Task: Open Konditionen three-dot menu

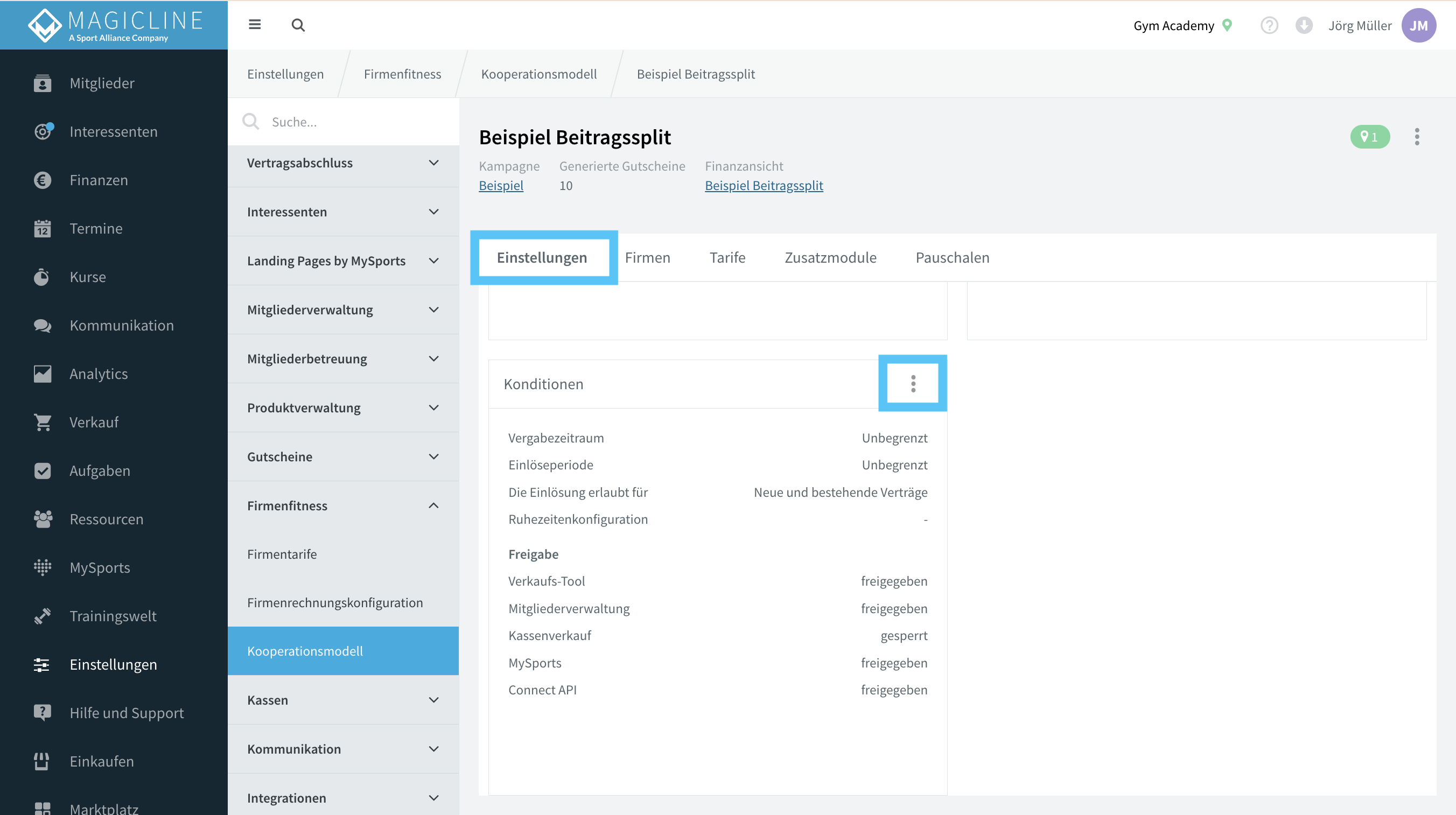Action: [913, 384]
